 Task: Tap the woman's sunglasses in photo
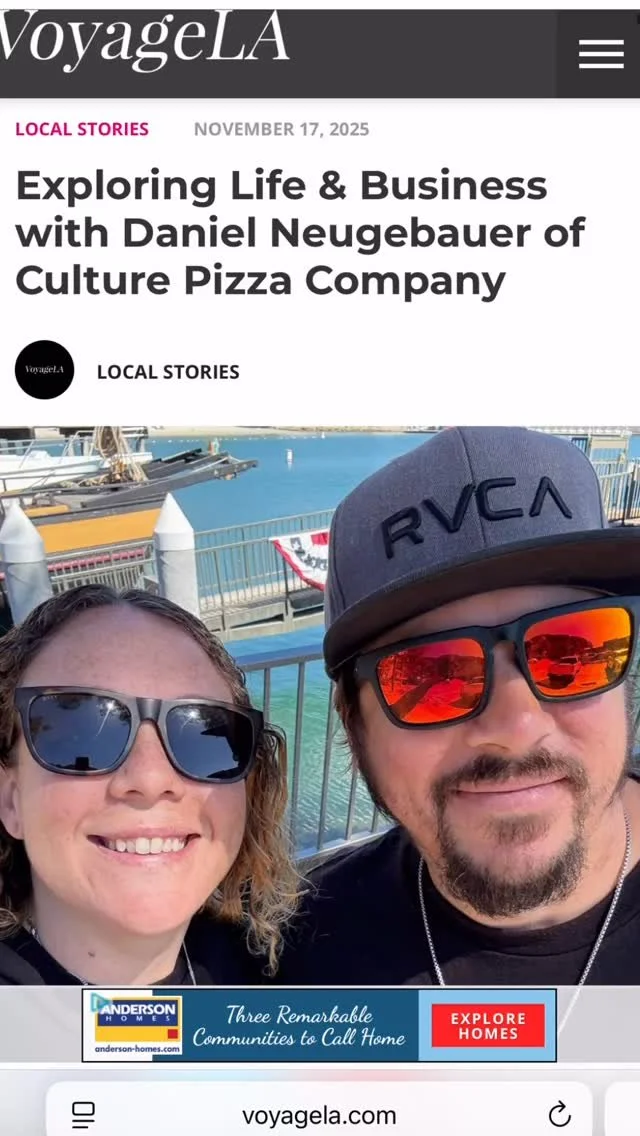pyautogui.click(x=138, y=733)
